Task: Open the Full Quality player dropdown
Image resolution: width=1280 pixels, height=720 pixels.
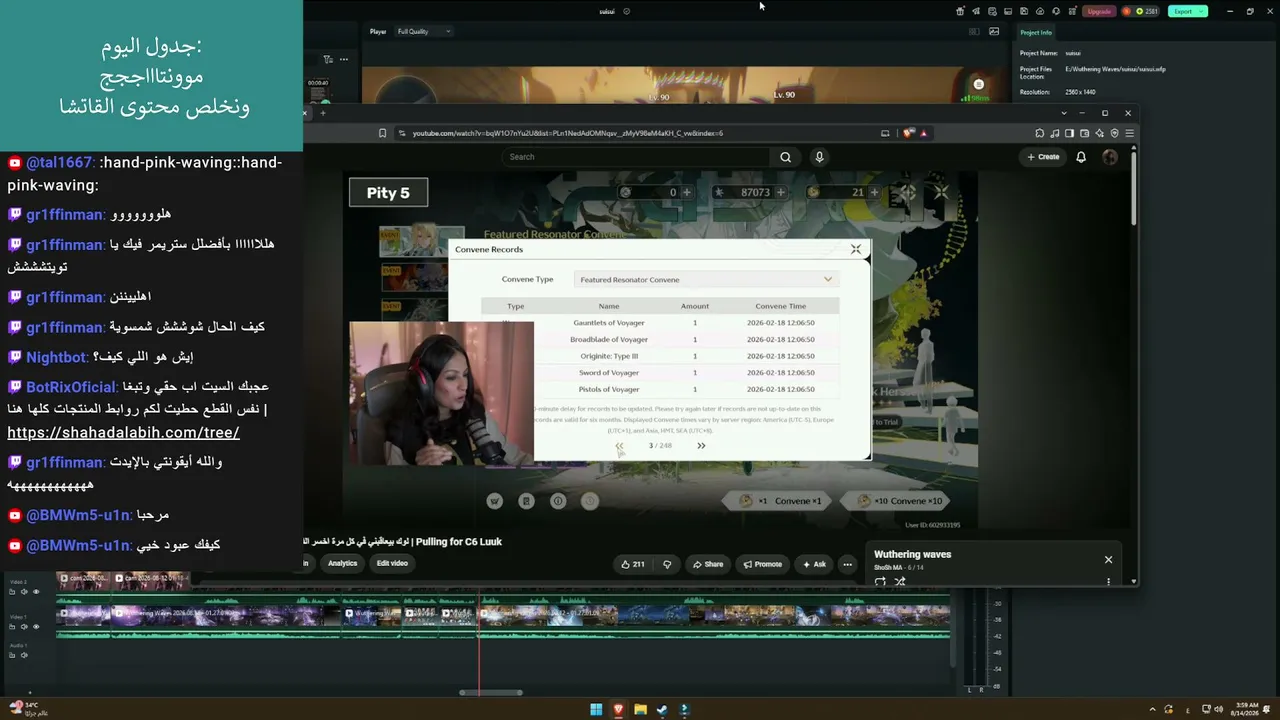Action: [423, 31]
